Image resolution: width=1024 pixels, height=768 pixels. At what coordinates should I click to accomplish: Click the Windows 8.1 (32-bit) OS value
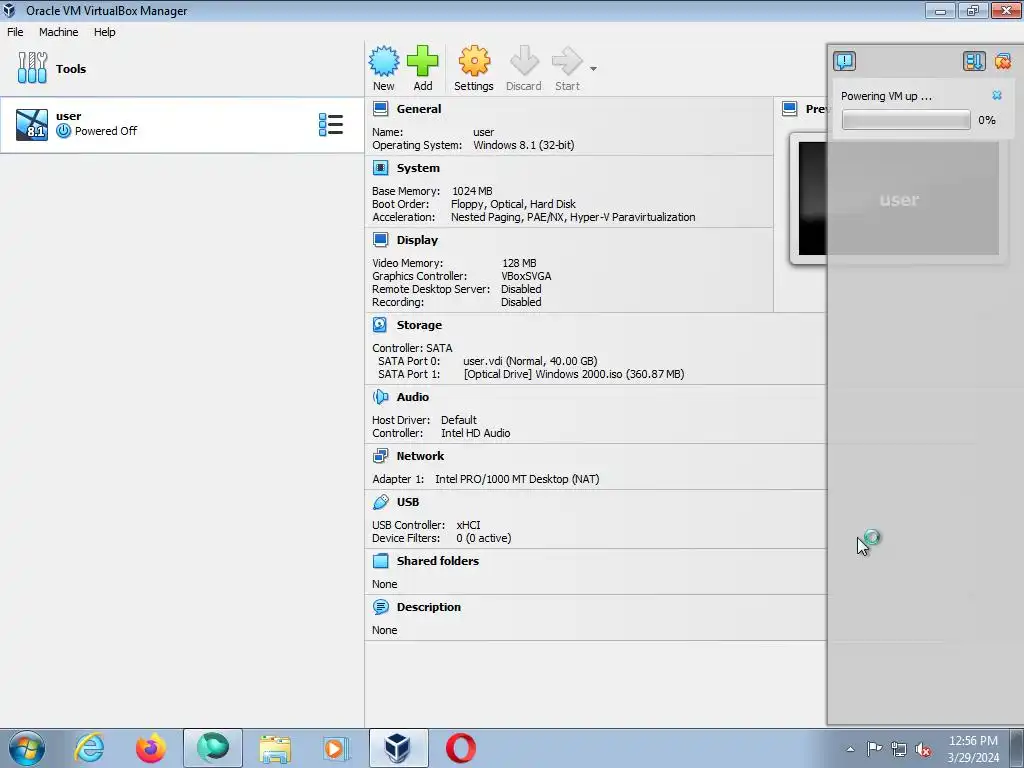pos(524,145)
